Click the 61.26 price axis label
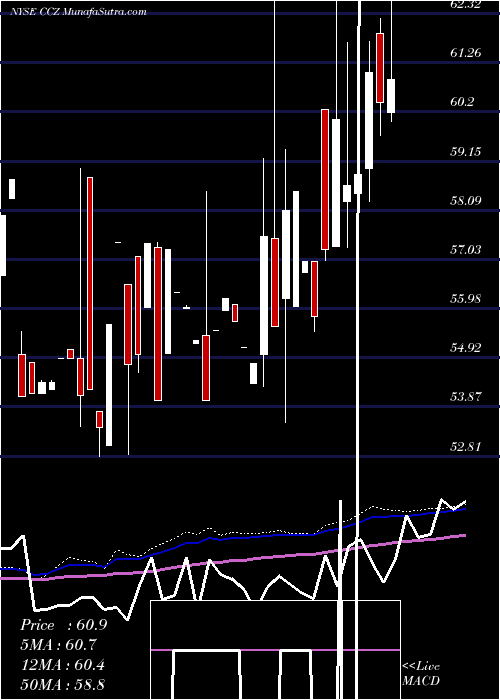 point(466,53)
